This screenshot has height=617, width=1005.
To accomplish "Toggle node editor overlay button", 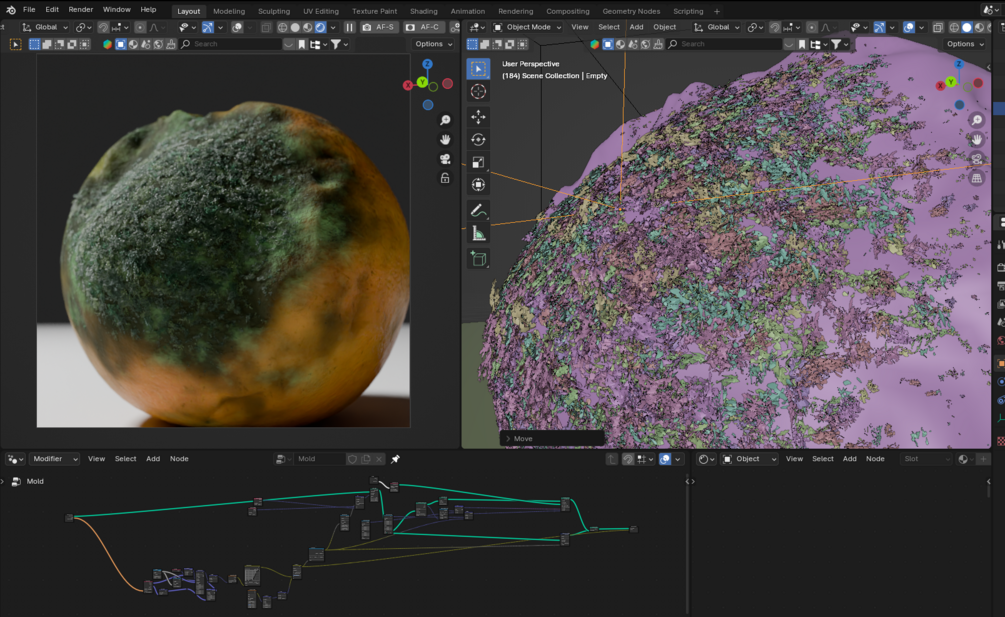I will [665, 459].
